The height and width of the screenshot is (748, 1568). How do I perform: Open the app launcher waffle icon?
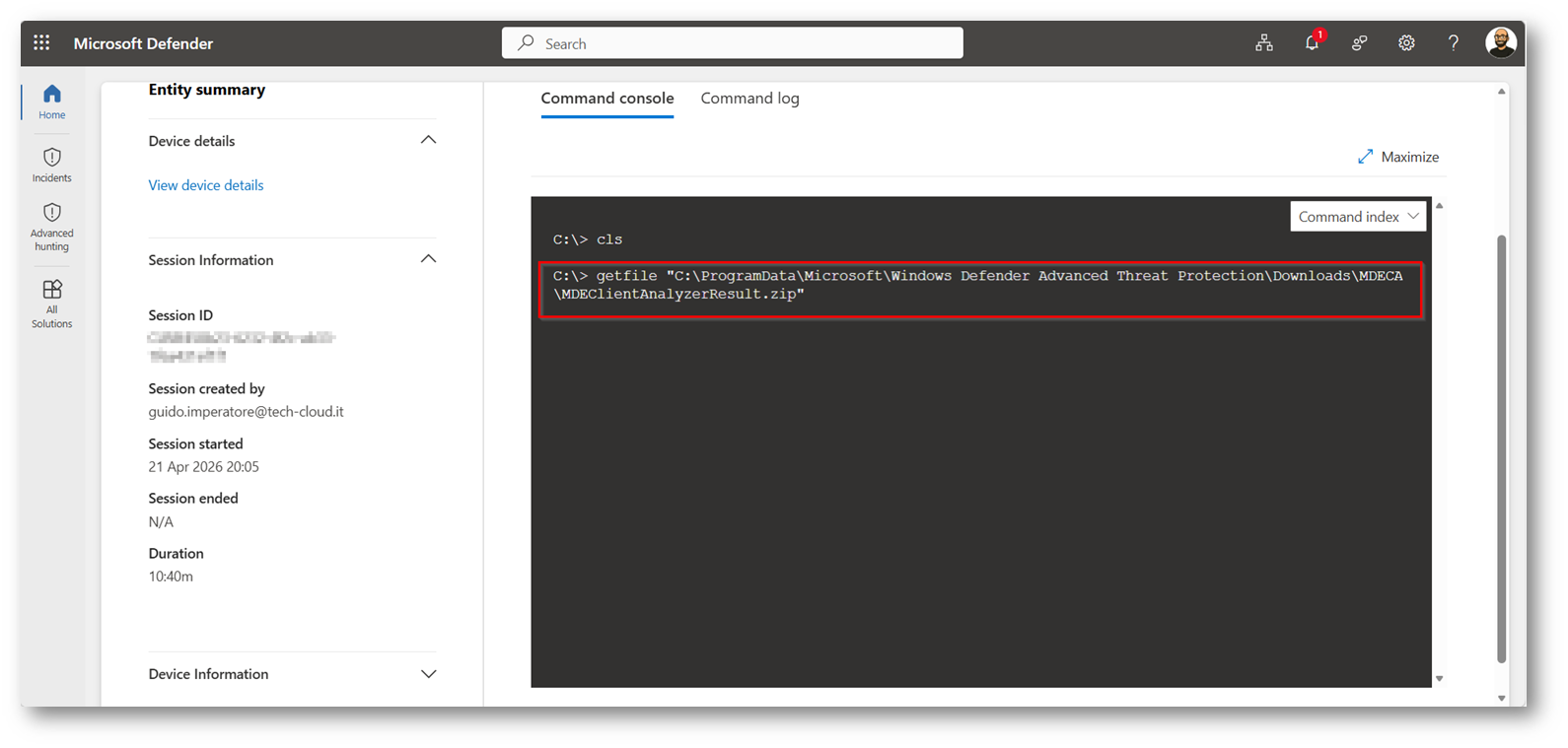41,42
